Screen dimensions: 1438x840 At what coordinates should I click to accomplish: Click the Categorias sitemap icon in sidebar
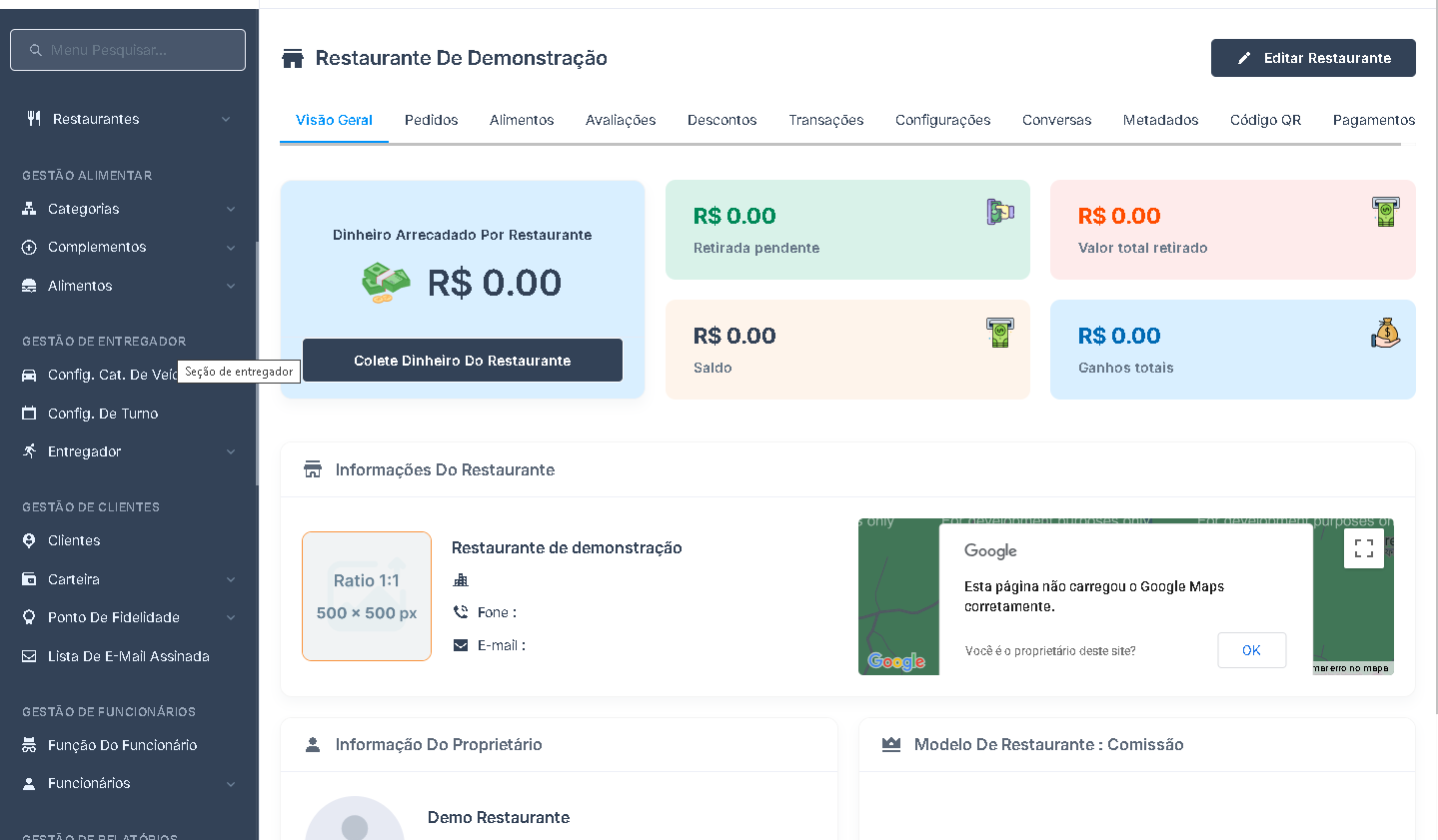pyautogui.click(x=29, y=209)
